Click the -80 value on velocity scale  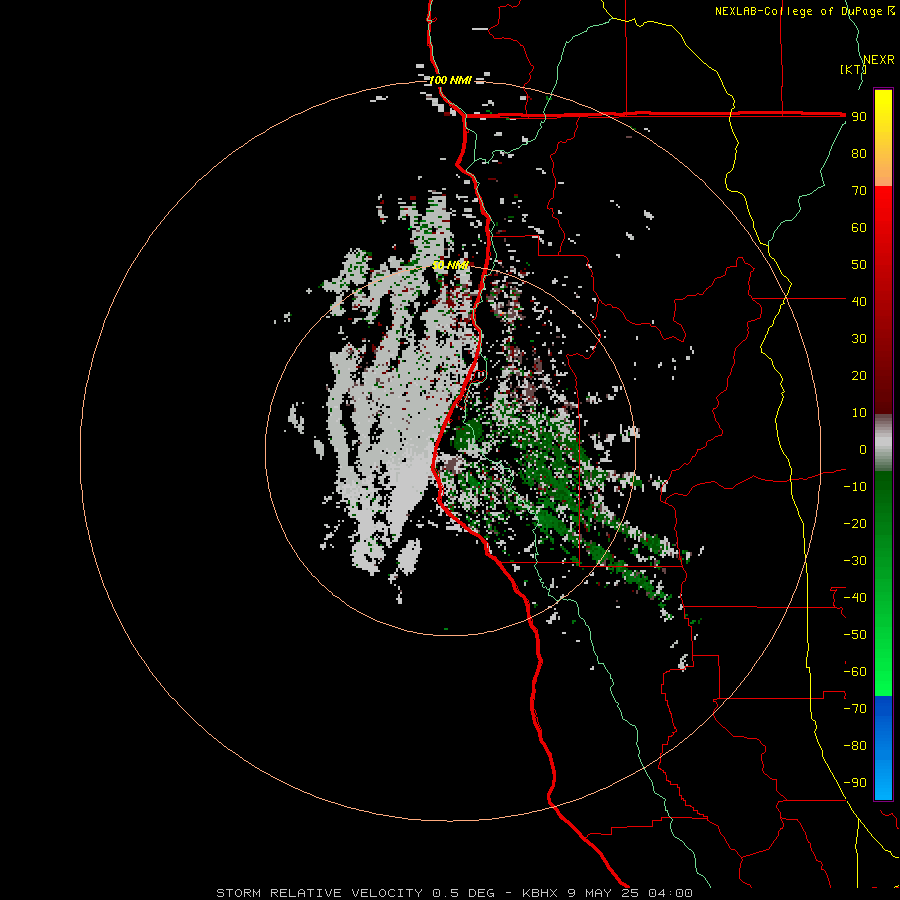pyautogui.click(x=855, y=746)
